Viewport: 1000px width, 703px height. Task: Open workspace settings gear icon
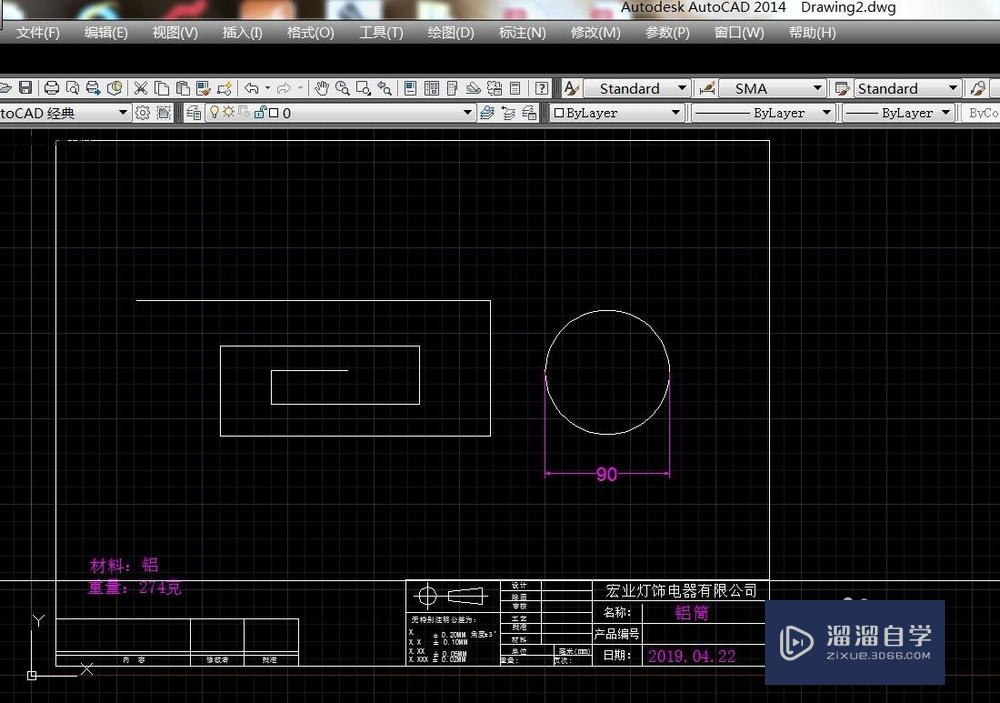point(143,113)
